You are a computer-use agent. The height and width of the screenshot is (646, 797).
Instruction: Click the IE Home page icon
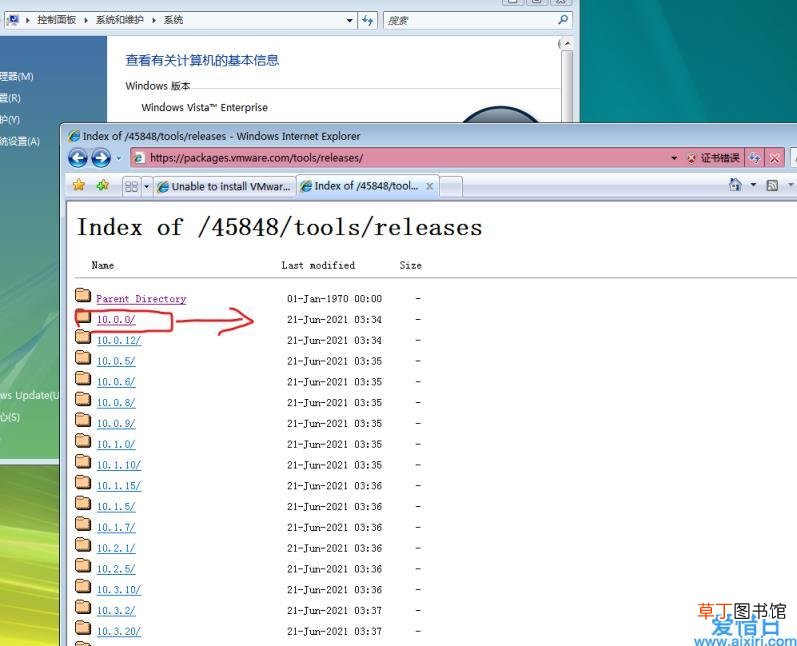point(735,184)
